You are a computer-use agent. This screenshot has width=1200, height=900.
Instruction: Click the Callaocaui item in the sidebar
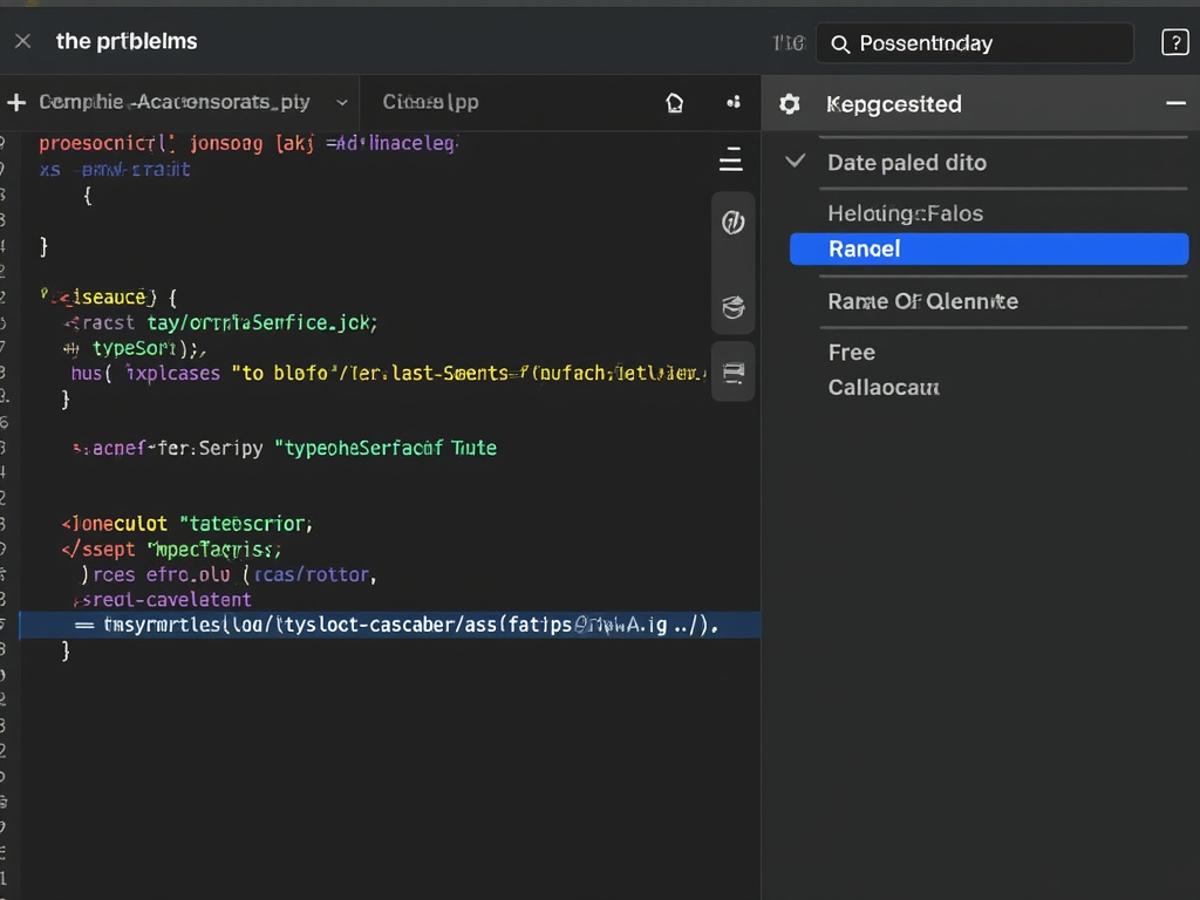[883, 387]
